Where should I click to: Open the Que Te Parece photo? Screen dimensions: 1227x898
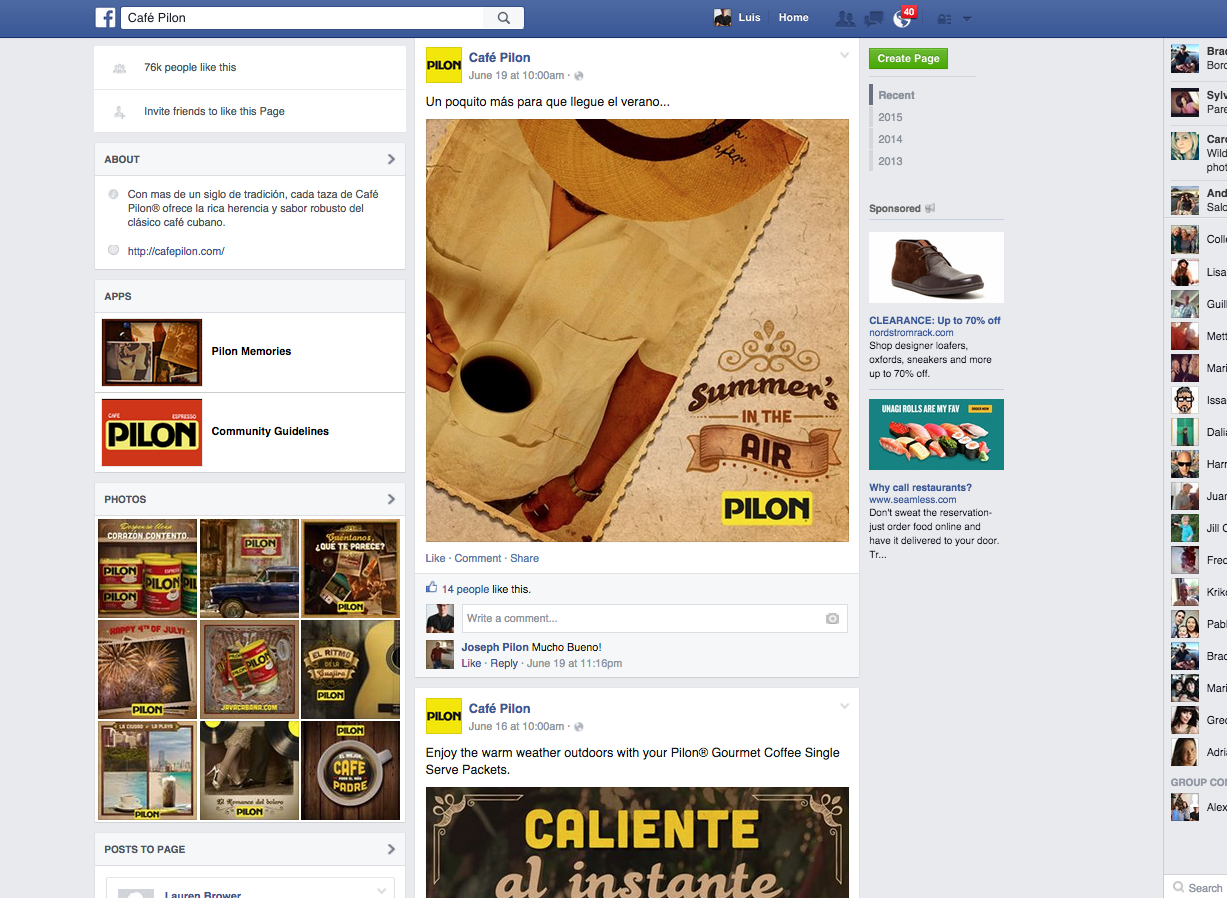click(x=351, y=568)
